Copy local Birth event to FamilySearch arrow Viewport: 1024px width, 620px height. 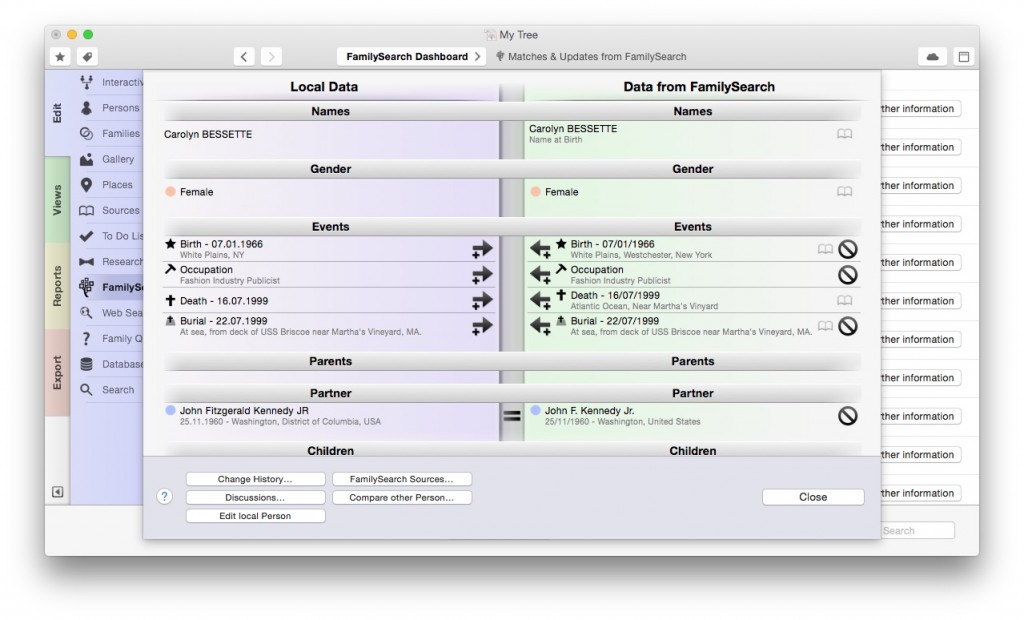click(x=482, y=249)
